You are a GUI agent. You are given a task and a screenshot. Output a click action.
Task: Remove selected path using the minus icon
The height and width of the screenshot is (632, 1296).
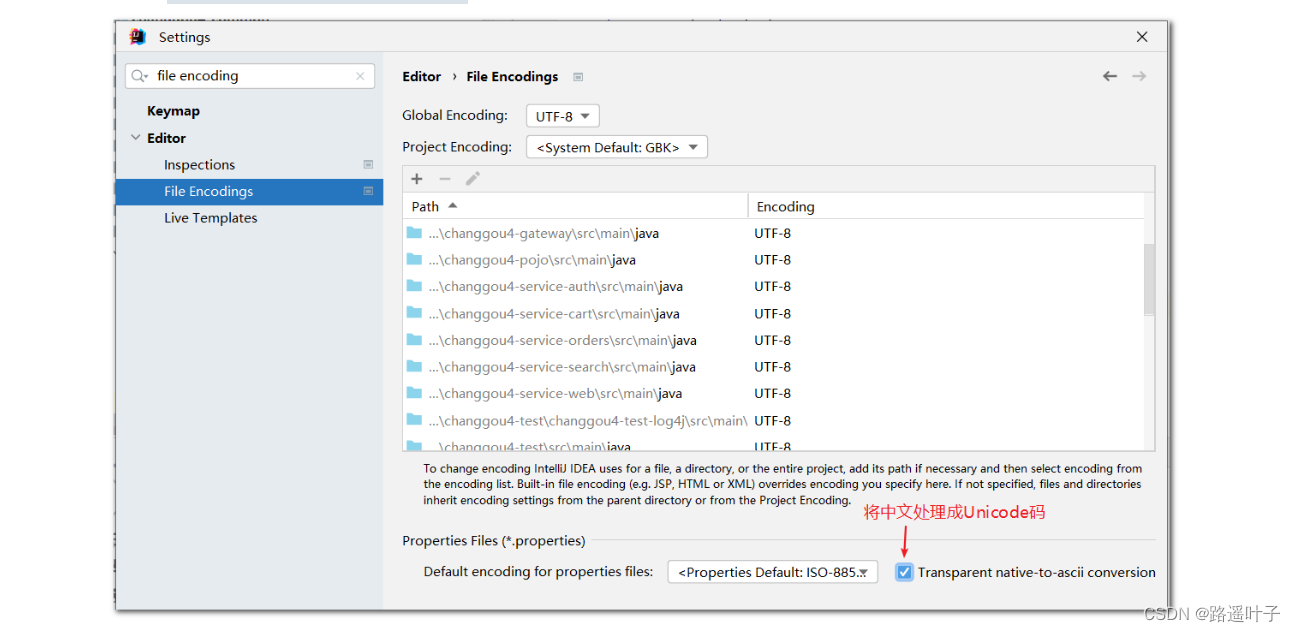[445, 178]
